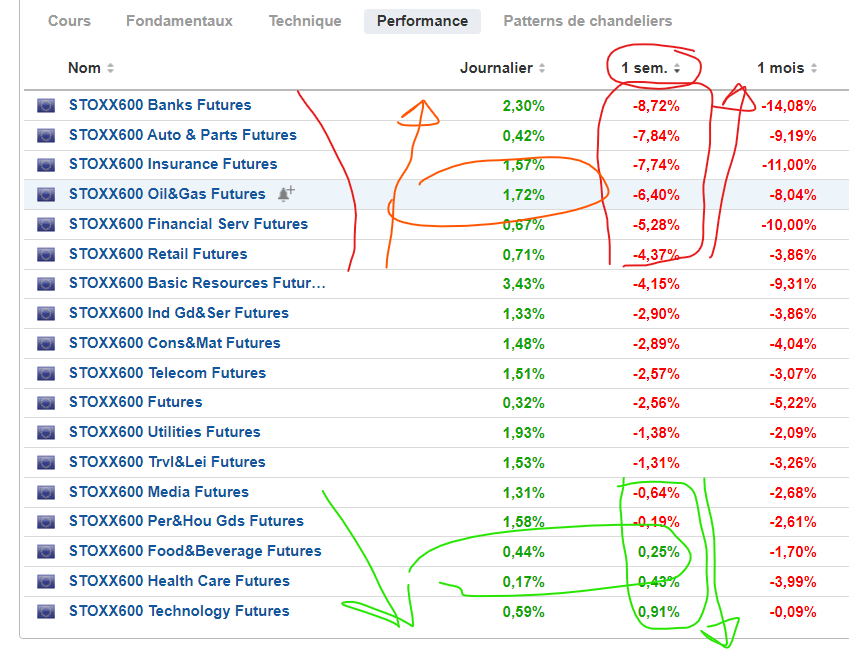Click EU flag icon beside Financial Serv Futures
Image resolution: width=849 pixels, height=664 pixels.
tap(46, 224)
